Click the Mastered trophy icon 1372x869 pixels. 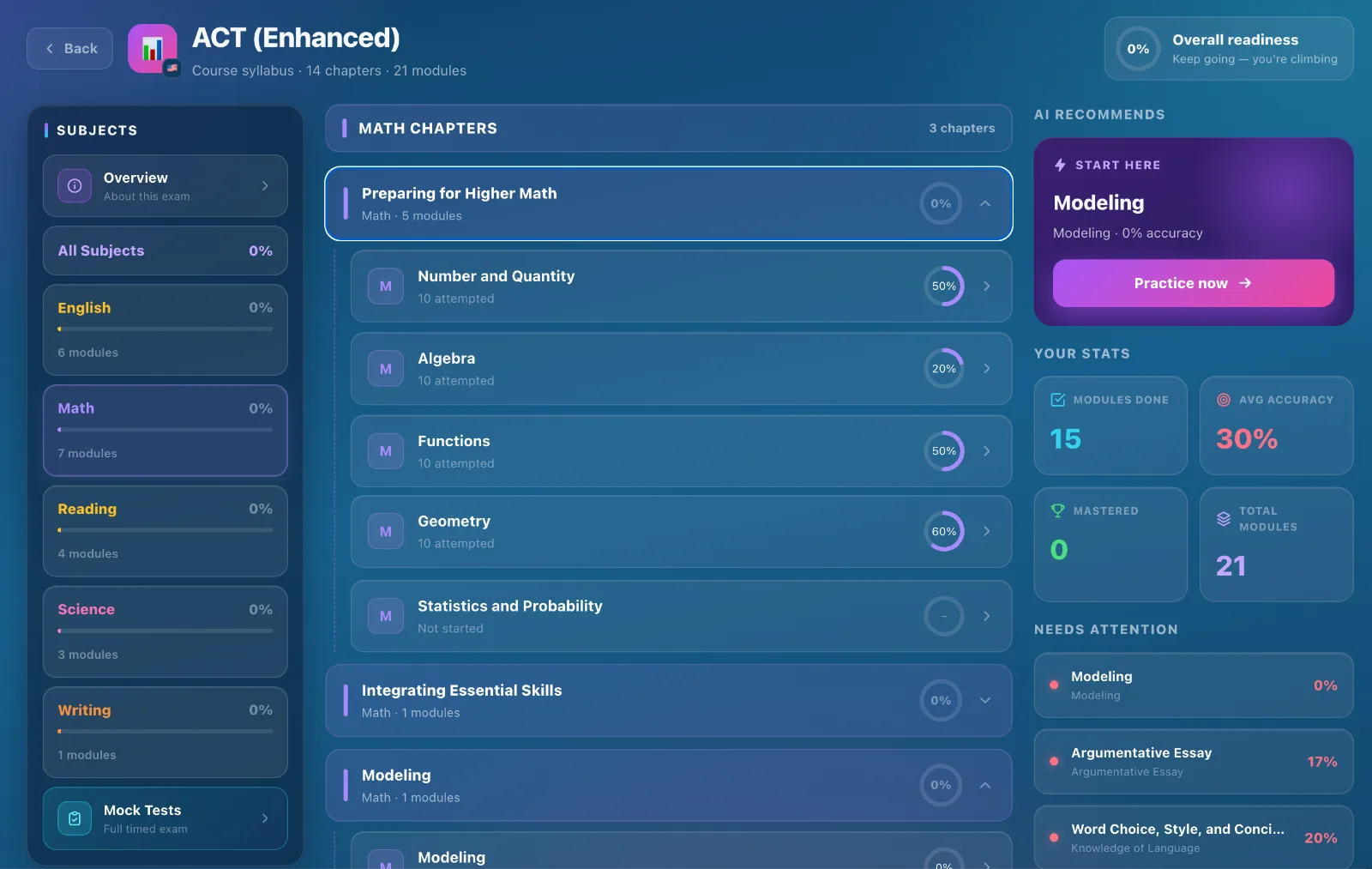(1058, 510)
